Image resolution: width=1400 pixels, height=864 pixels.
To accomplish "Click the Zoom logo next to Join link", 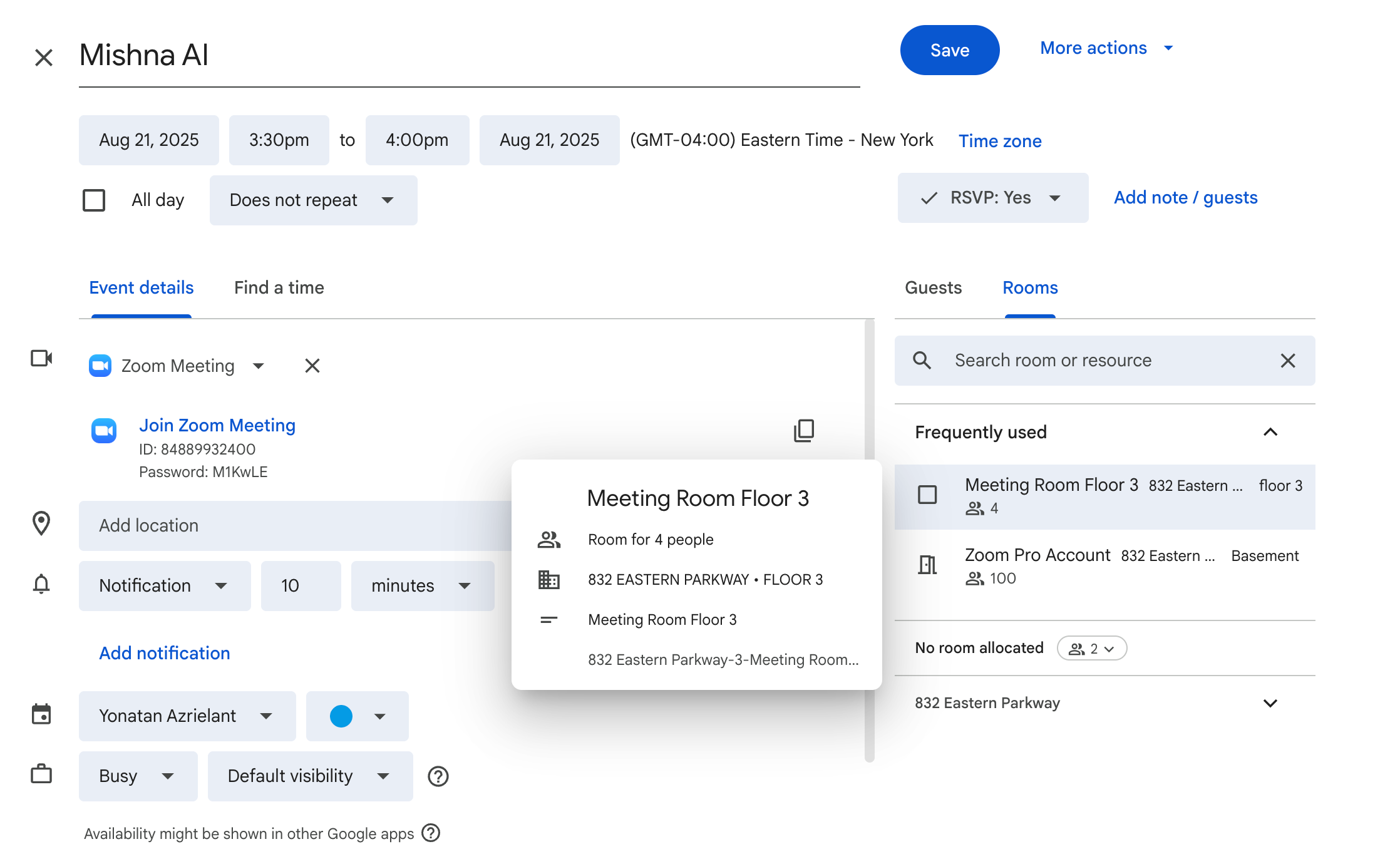I will 104,431.
